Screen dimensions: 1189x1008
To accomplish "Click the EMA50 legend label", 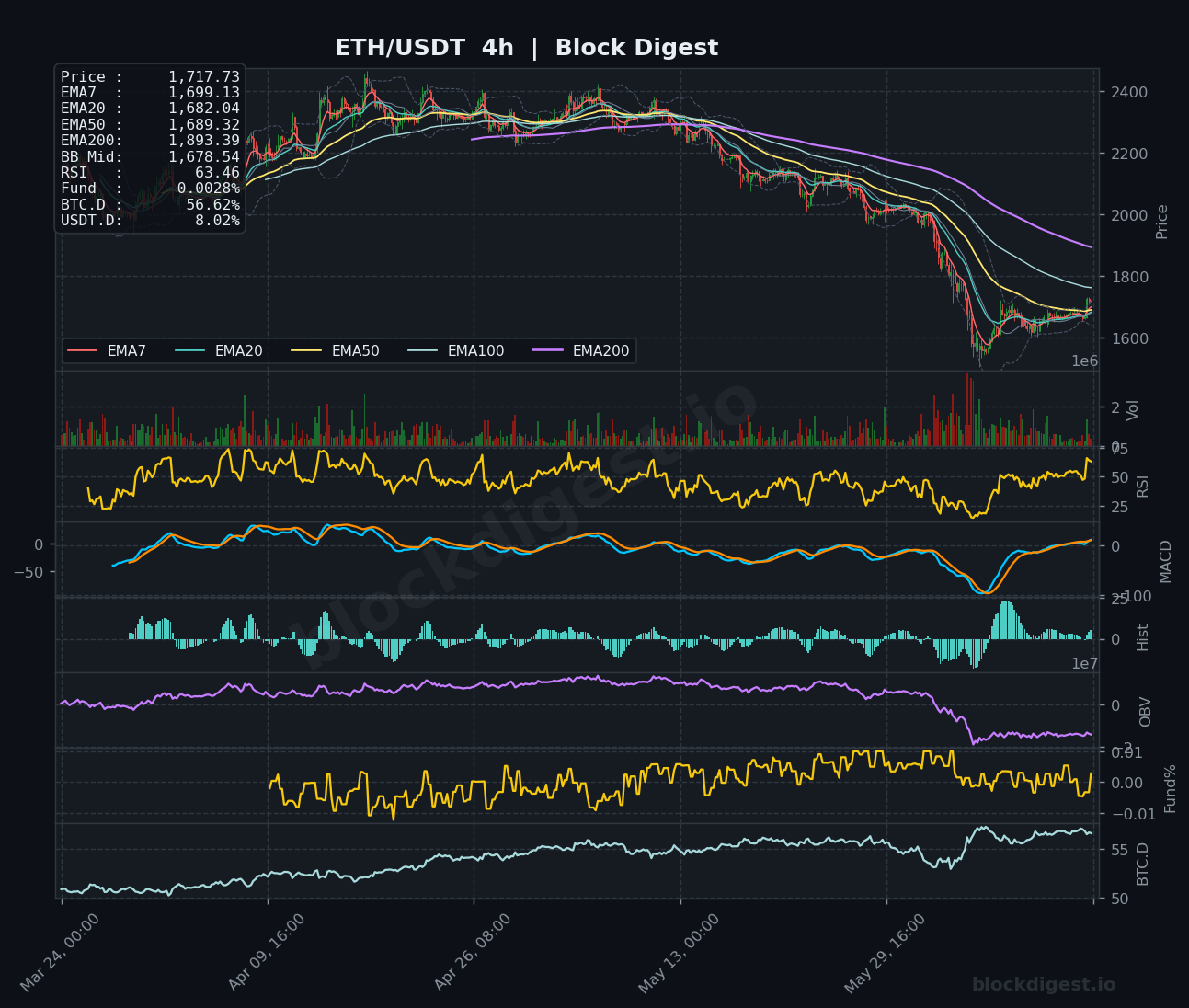I will (x=355, y=350).
